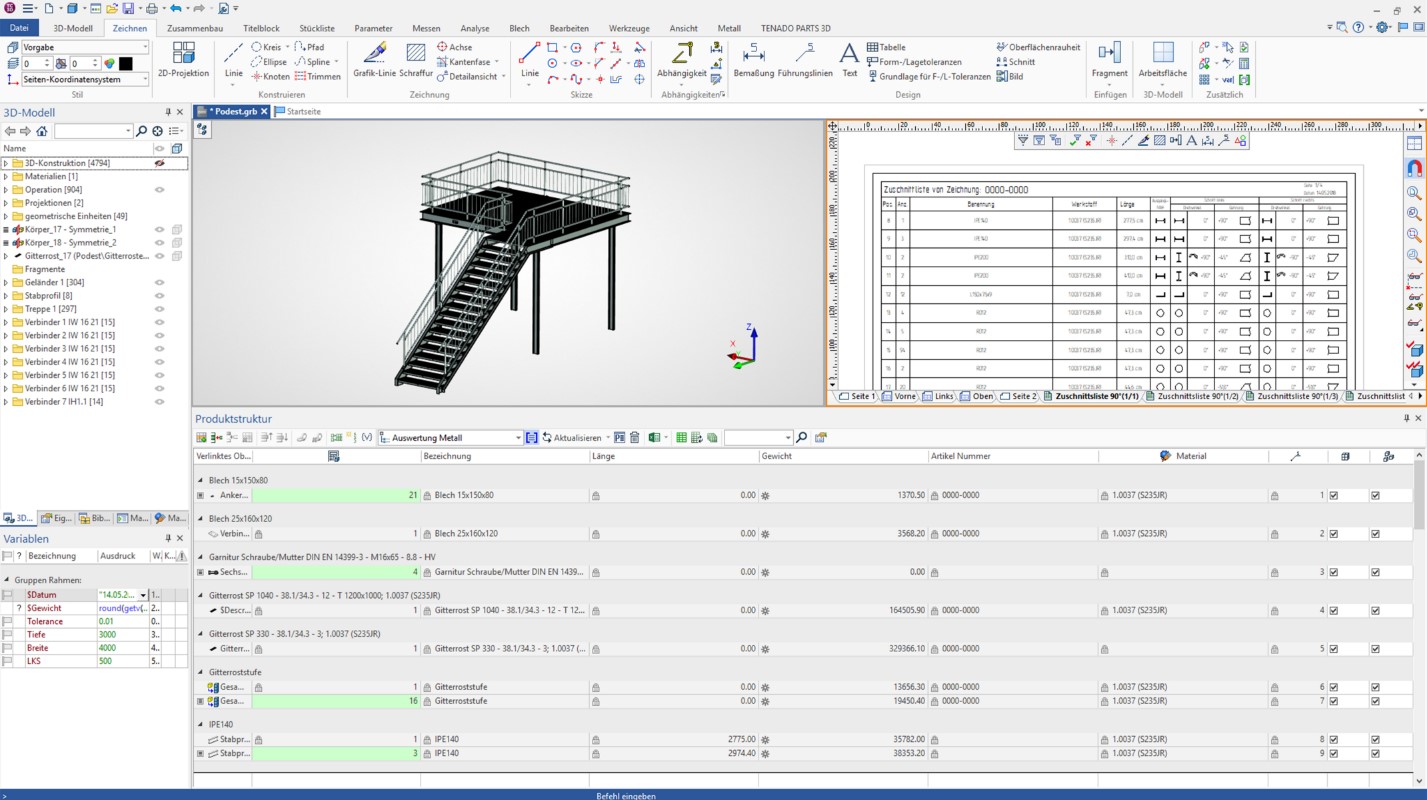Screen dimensions: 1427x800
Task: Click the Material column header
Action: (1183, 456)
